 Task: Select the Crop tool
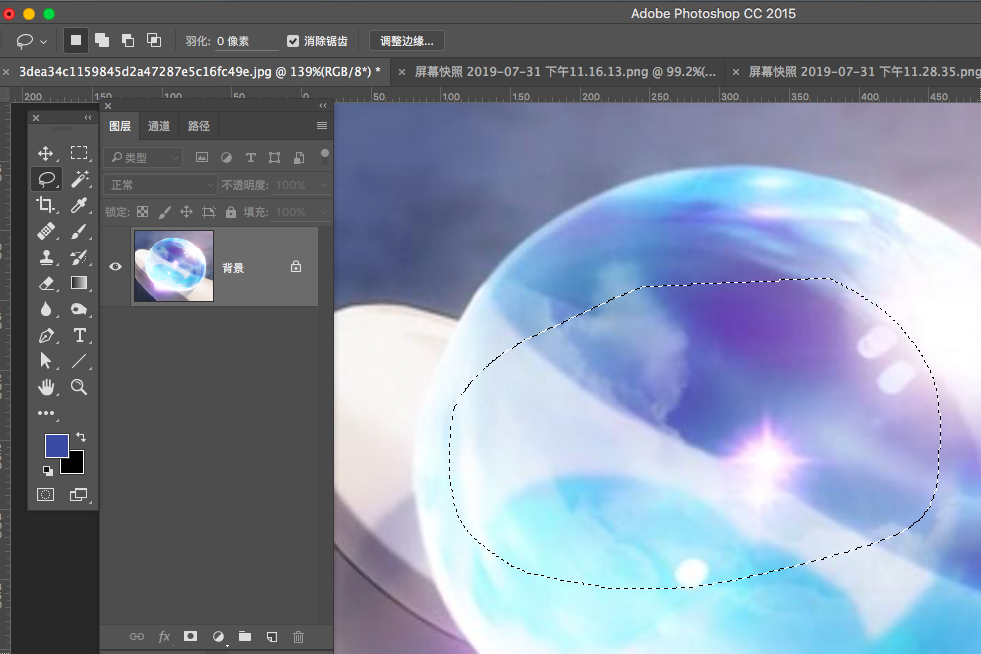pos(46,205)
